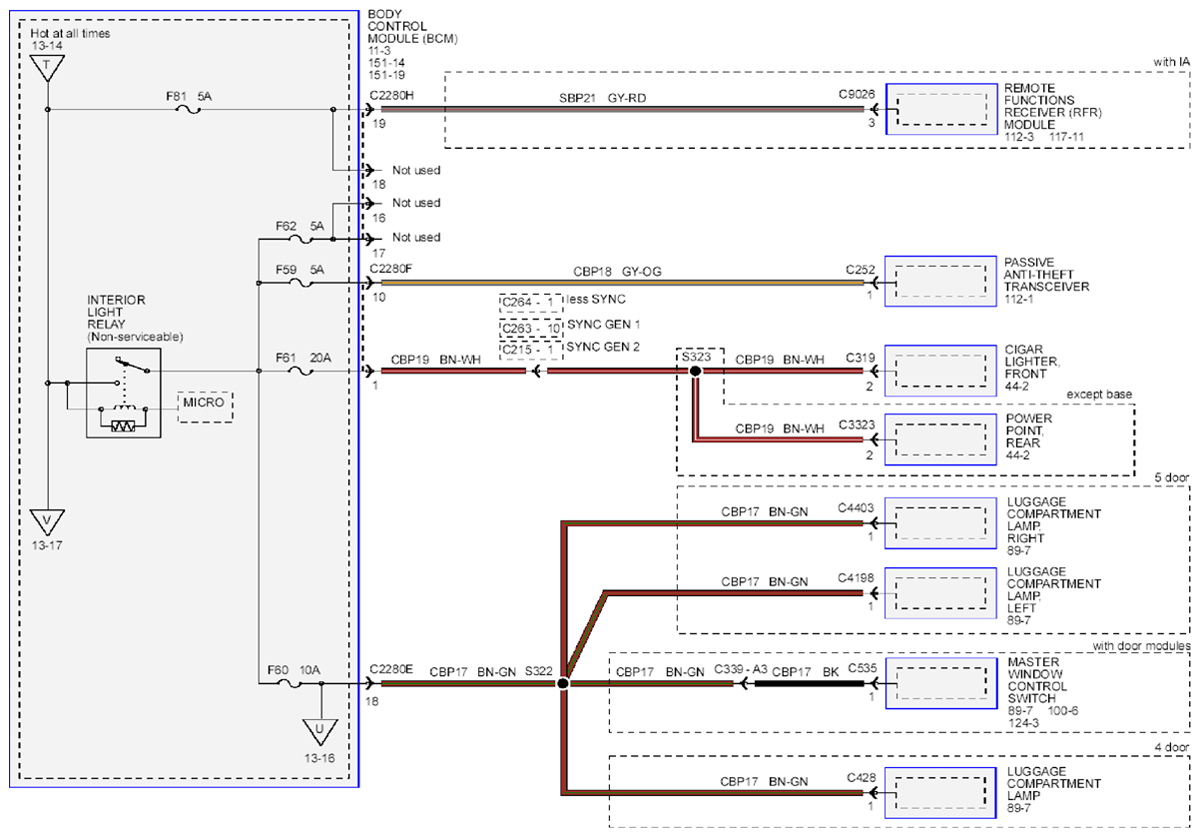The image size is (1200, 837).
Task: Click the V ground triangle symbol 13-17
Action: click(x=46, y=521)
